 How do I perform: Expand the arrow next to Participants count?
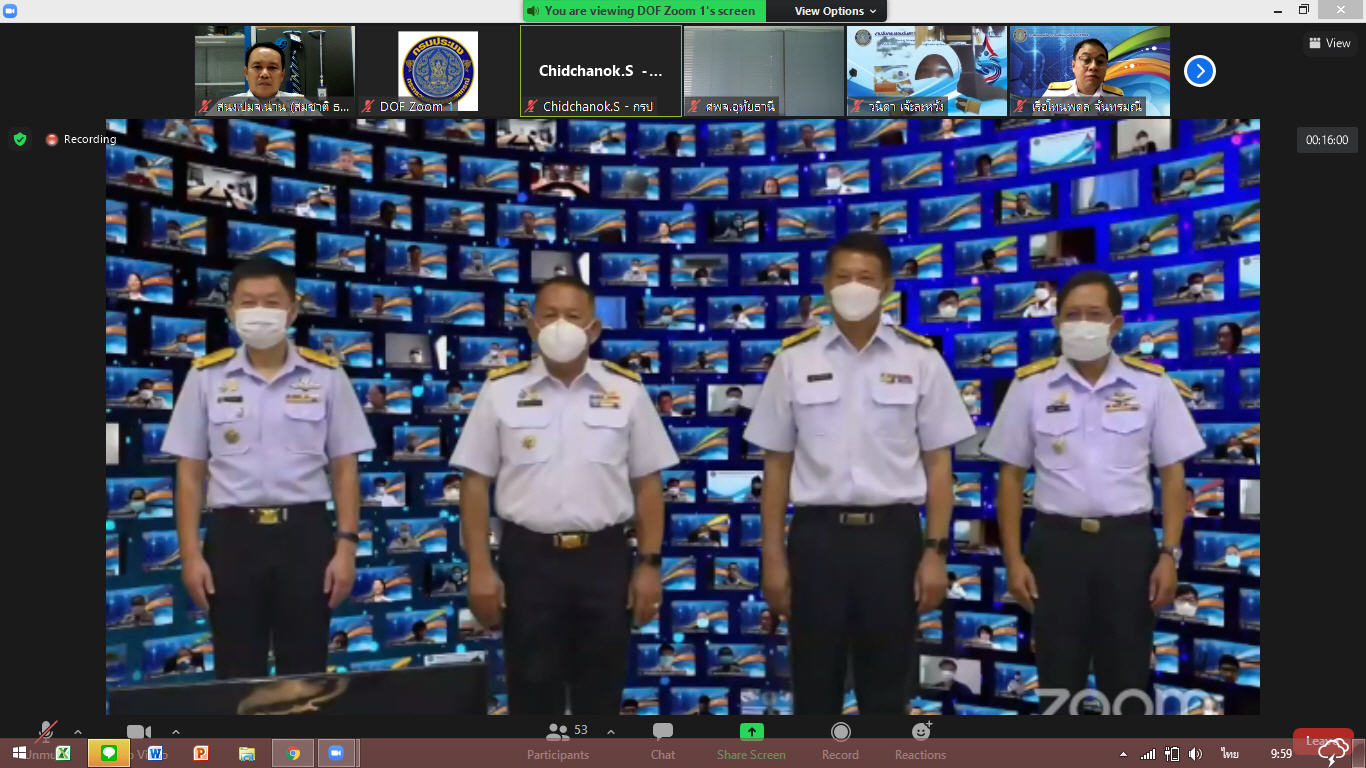(611, 732)
